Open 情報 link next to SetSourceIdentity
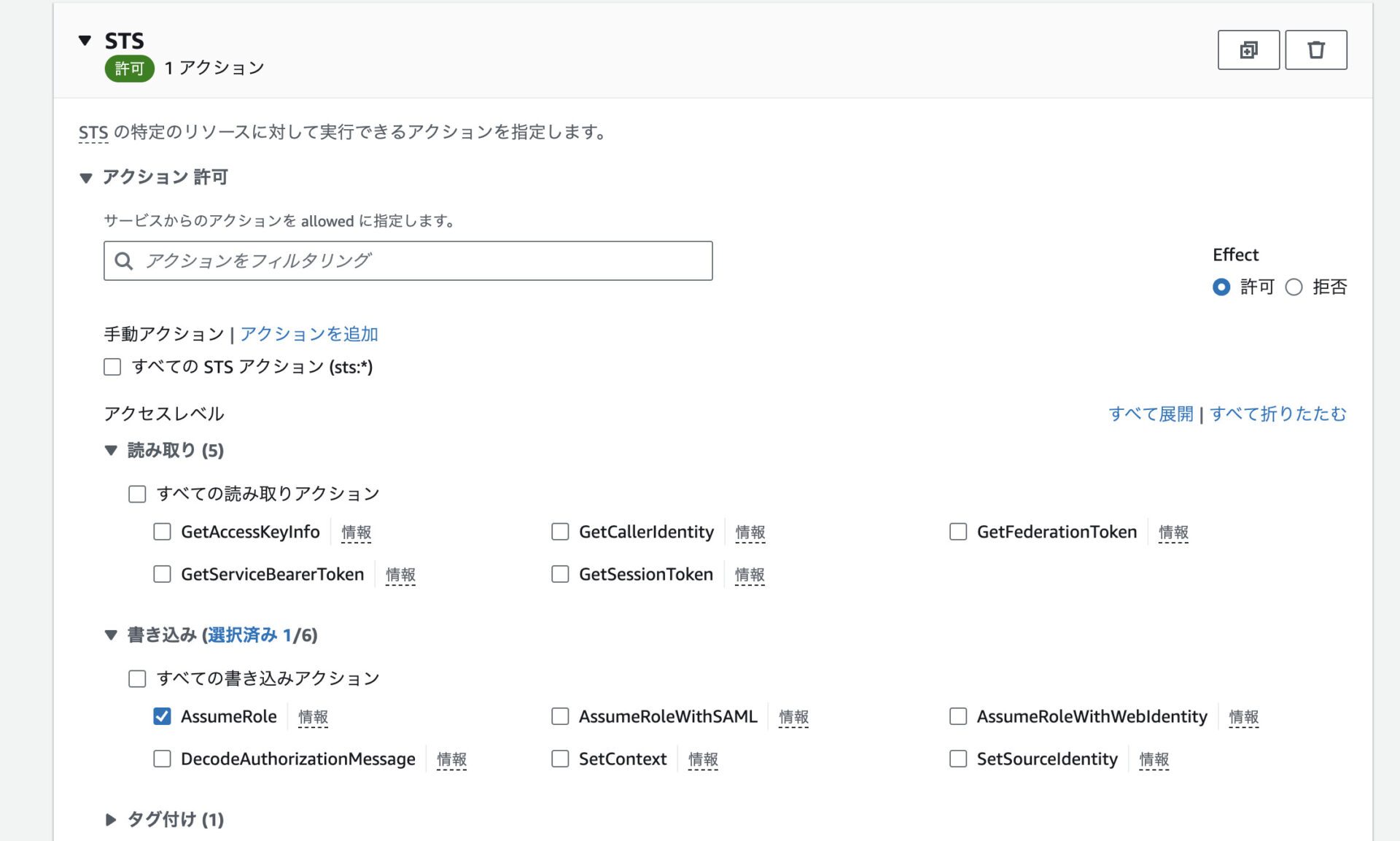This screenshot has width=1400, height=841. pos(1154,759)
